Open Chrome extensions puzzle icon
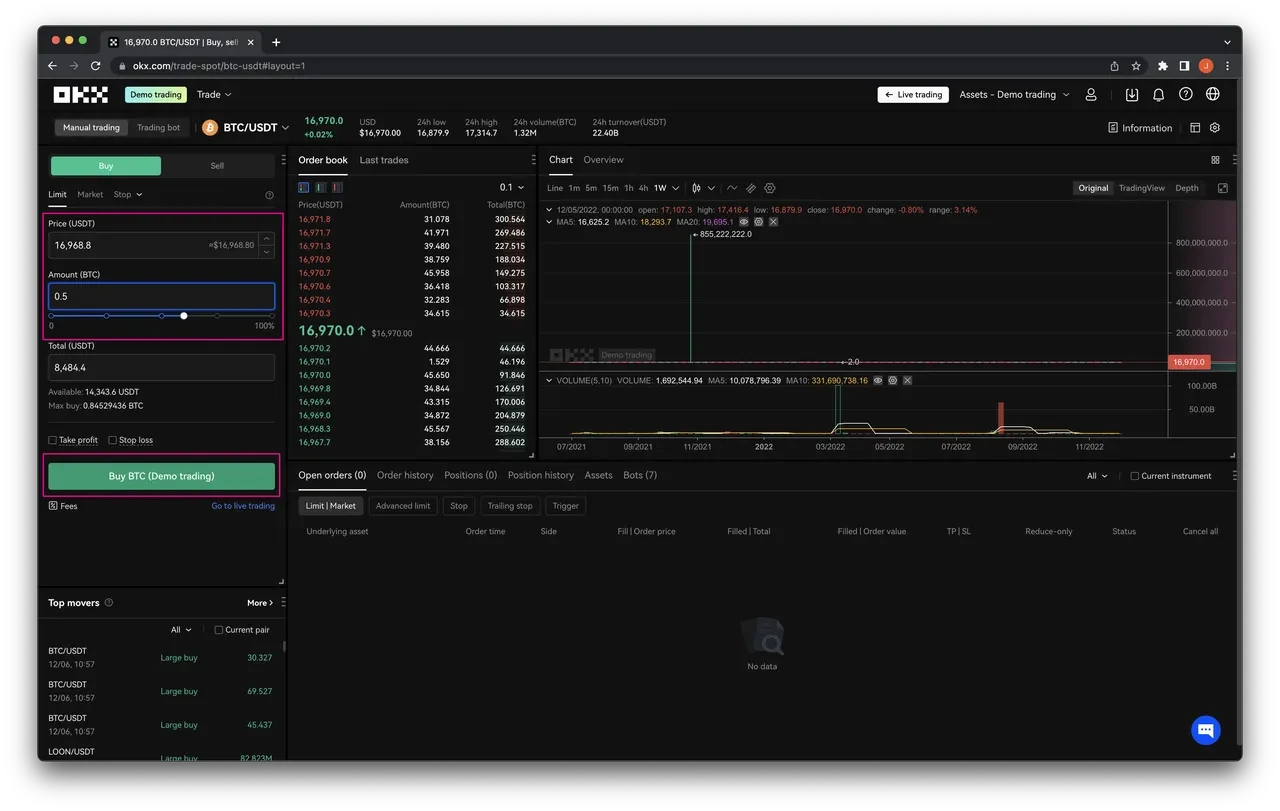Image resolution: width=1280 pixels, height=811 pixels. (x=1162, y=66)
